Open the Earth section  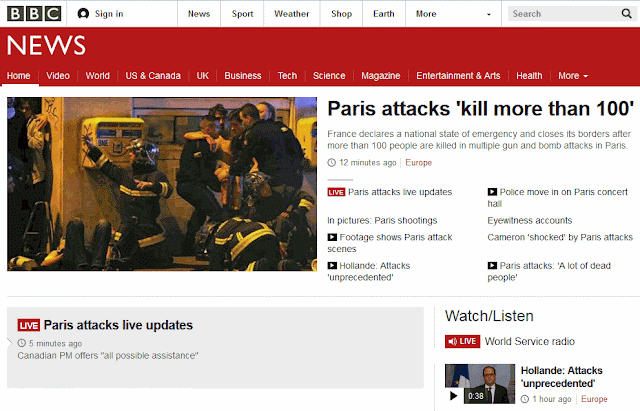pyautogui.click(x=384, y=14)
